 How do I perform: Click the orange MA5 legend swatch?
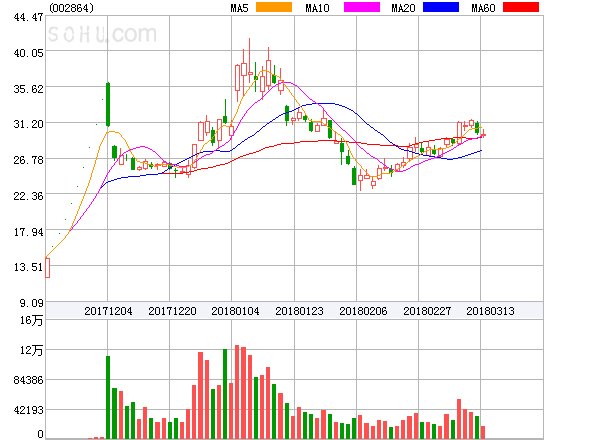274,7
